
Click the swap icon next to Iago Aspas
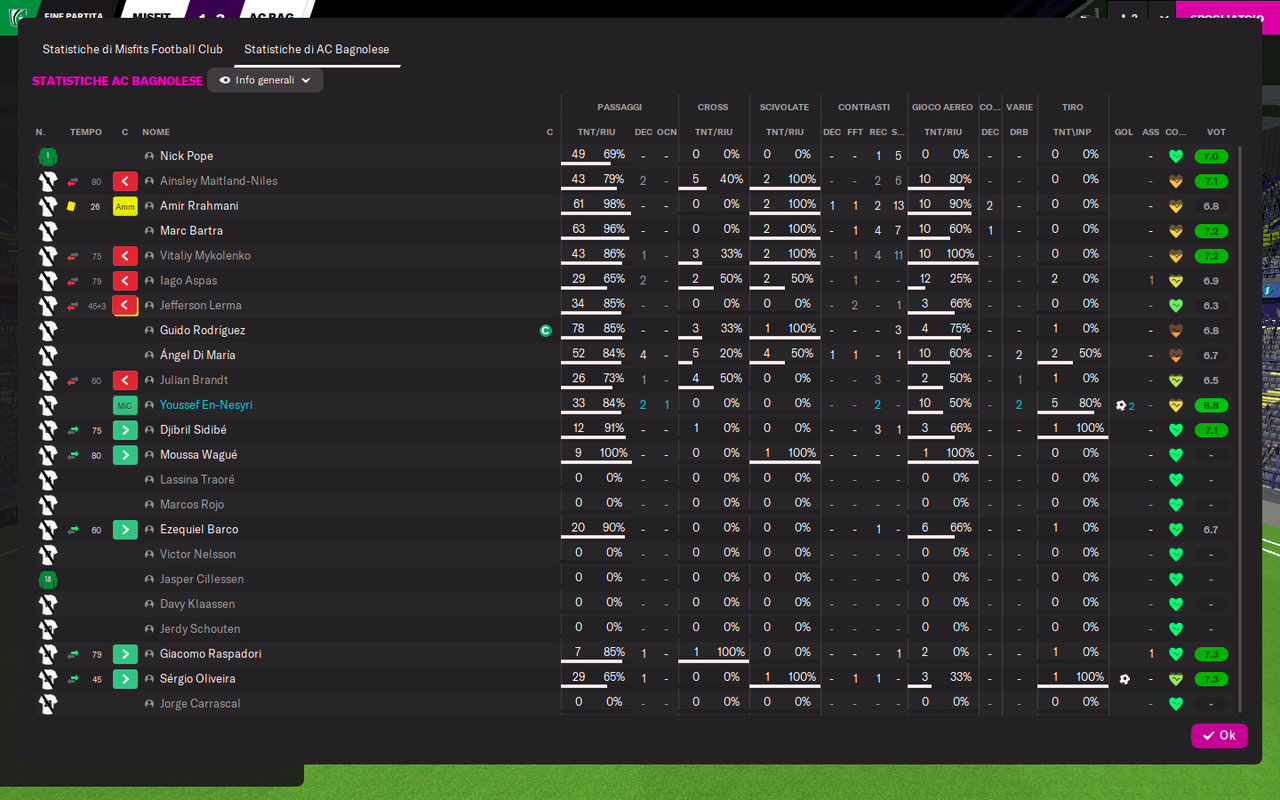tap(73, 281)
